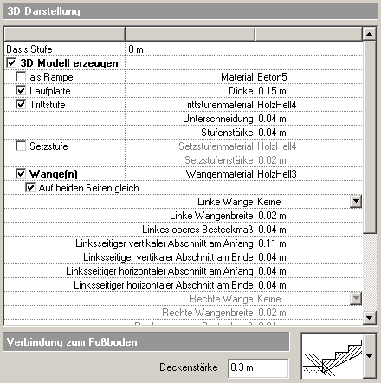
Task: Toggle the 3D Modell erzeugen checkbox
Action: (x=11, y=63)
